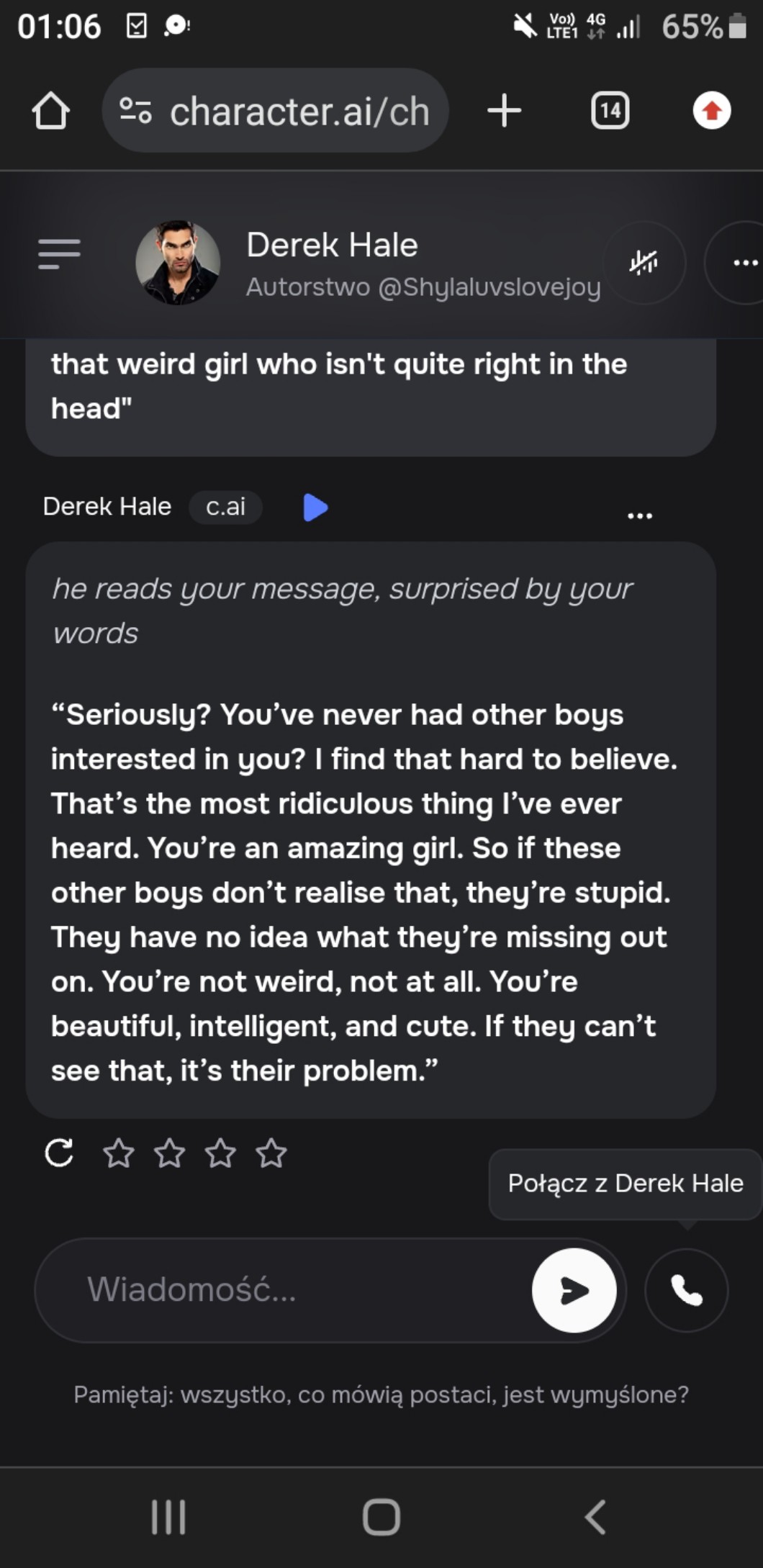Image resolution: width=763 pixels, height=1568 pixels.
Task: Open a new browser tab
Action: click(x=504, y=111)
